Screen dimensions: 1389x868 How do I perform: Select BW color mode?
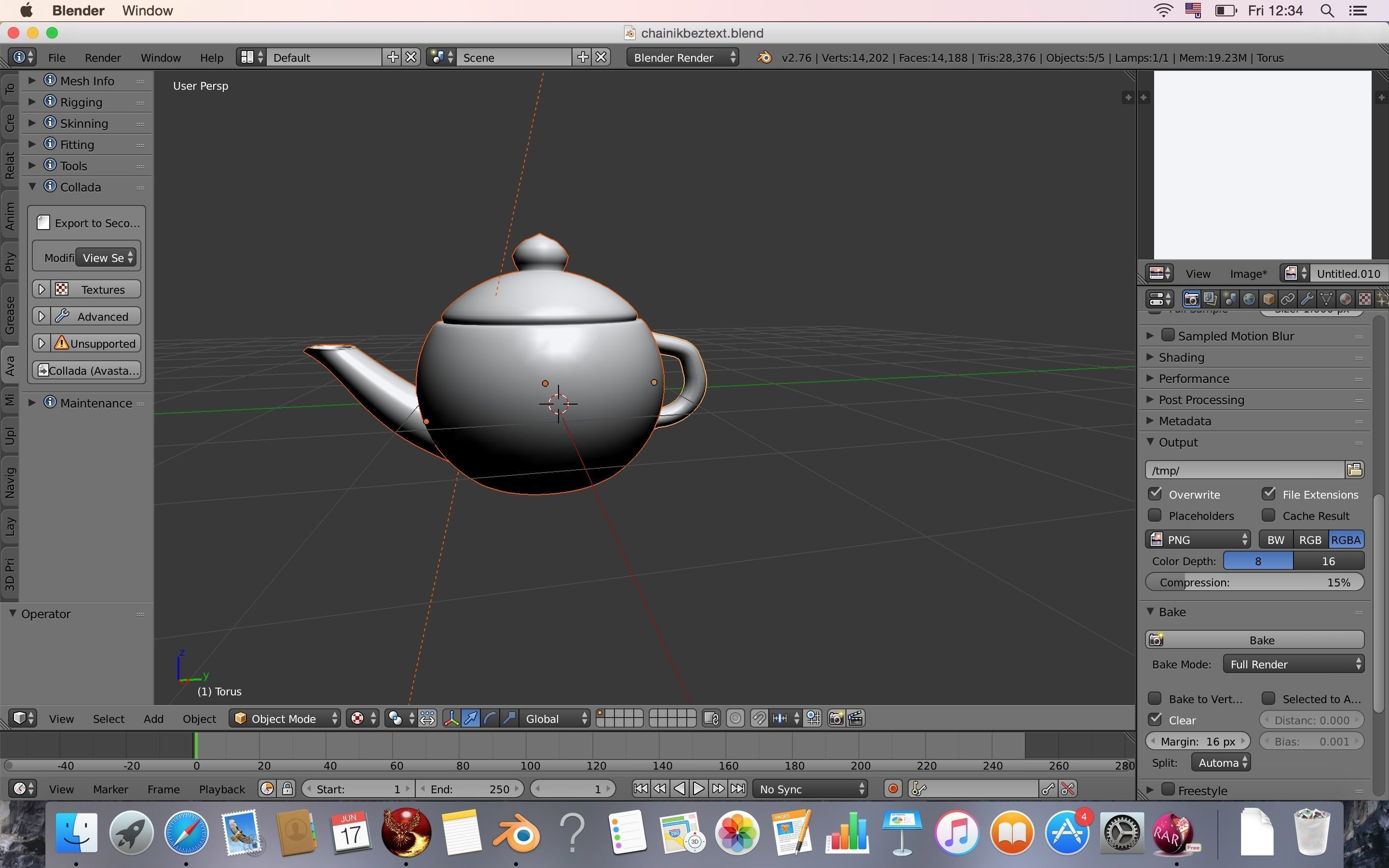pyautogui.click(x=1275, y=540)
